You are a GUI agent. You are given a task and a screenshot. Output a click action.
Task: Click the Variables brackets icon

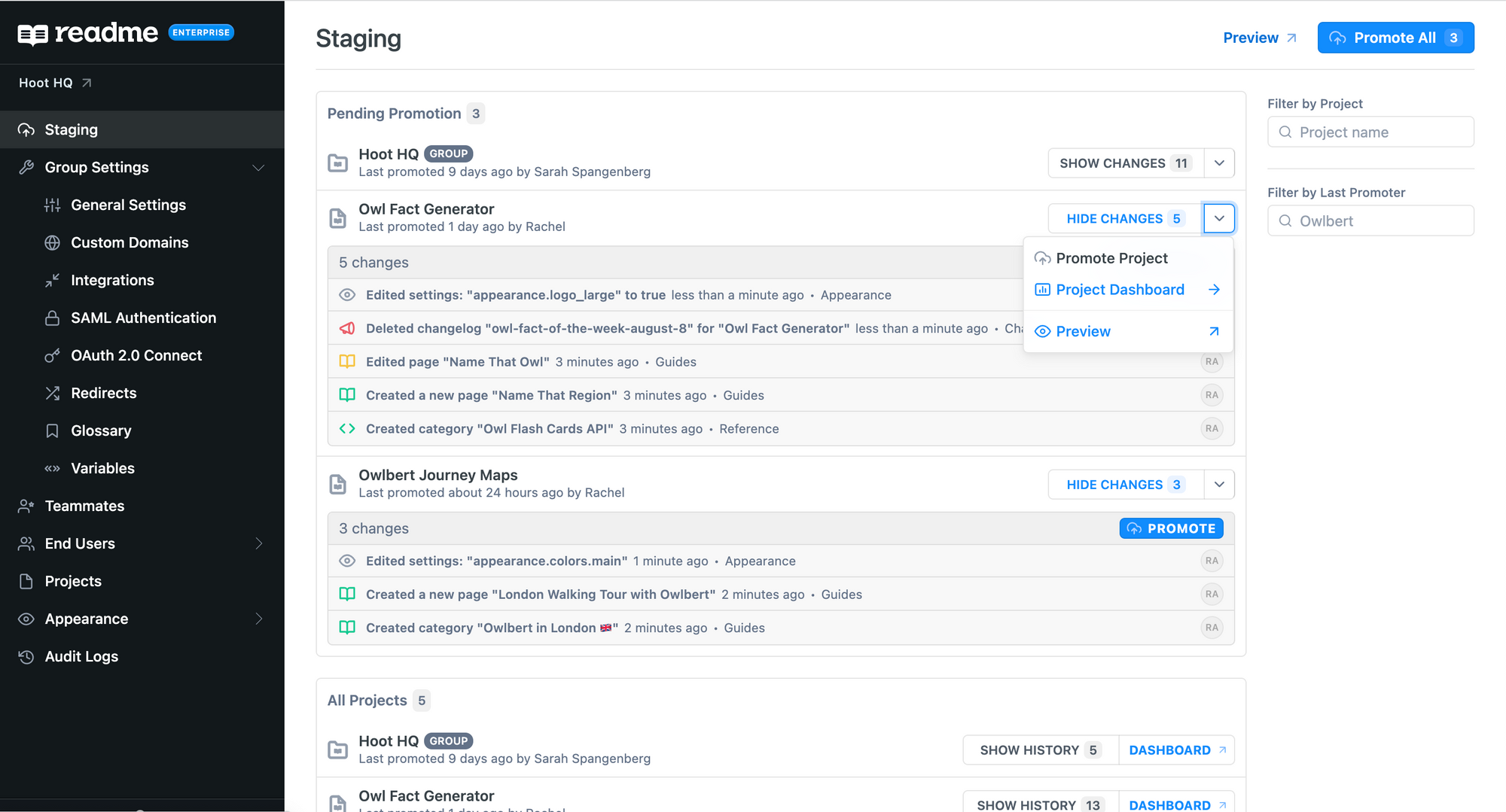pyautogui.click(x=52, y=468)
